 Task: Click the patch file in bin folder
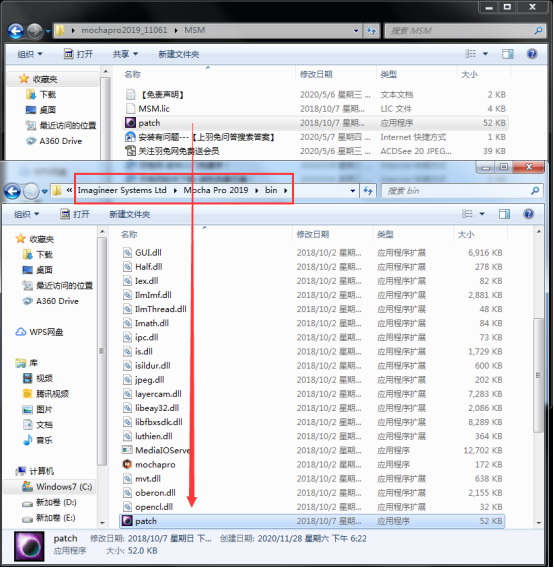pos(312,521)
